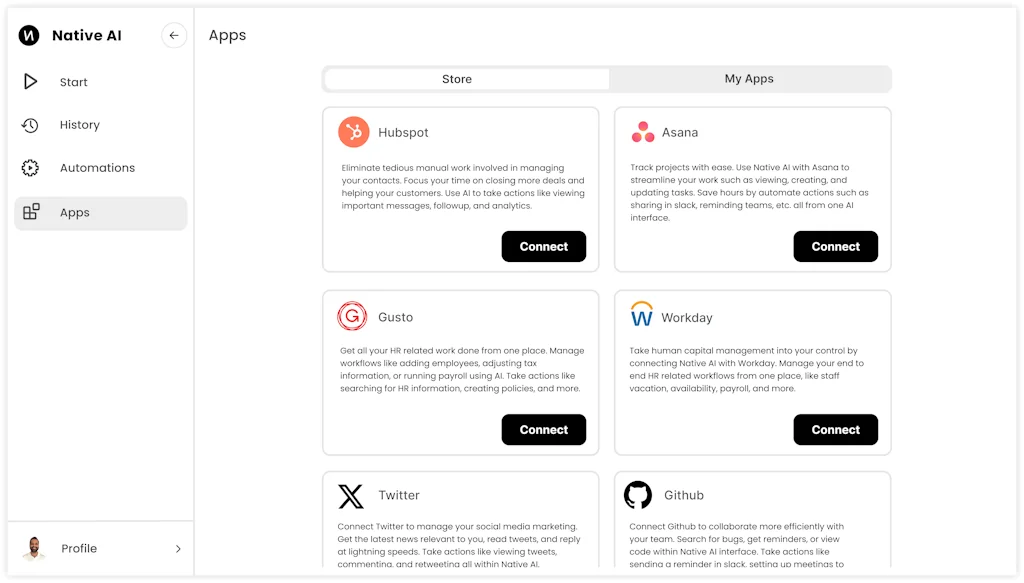The height and width of the screenshot is (583, 1024).
Task: Click the Start play icon in sidebar
Action: (30, 81)
